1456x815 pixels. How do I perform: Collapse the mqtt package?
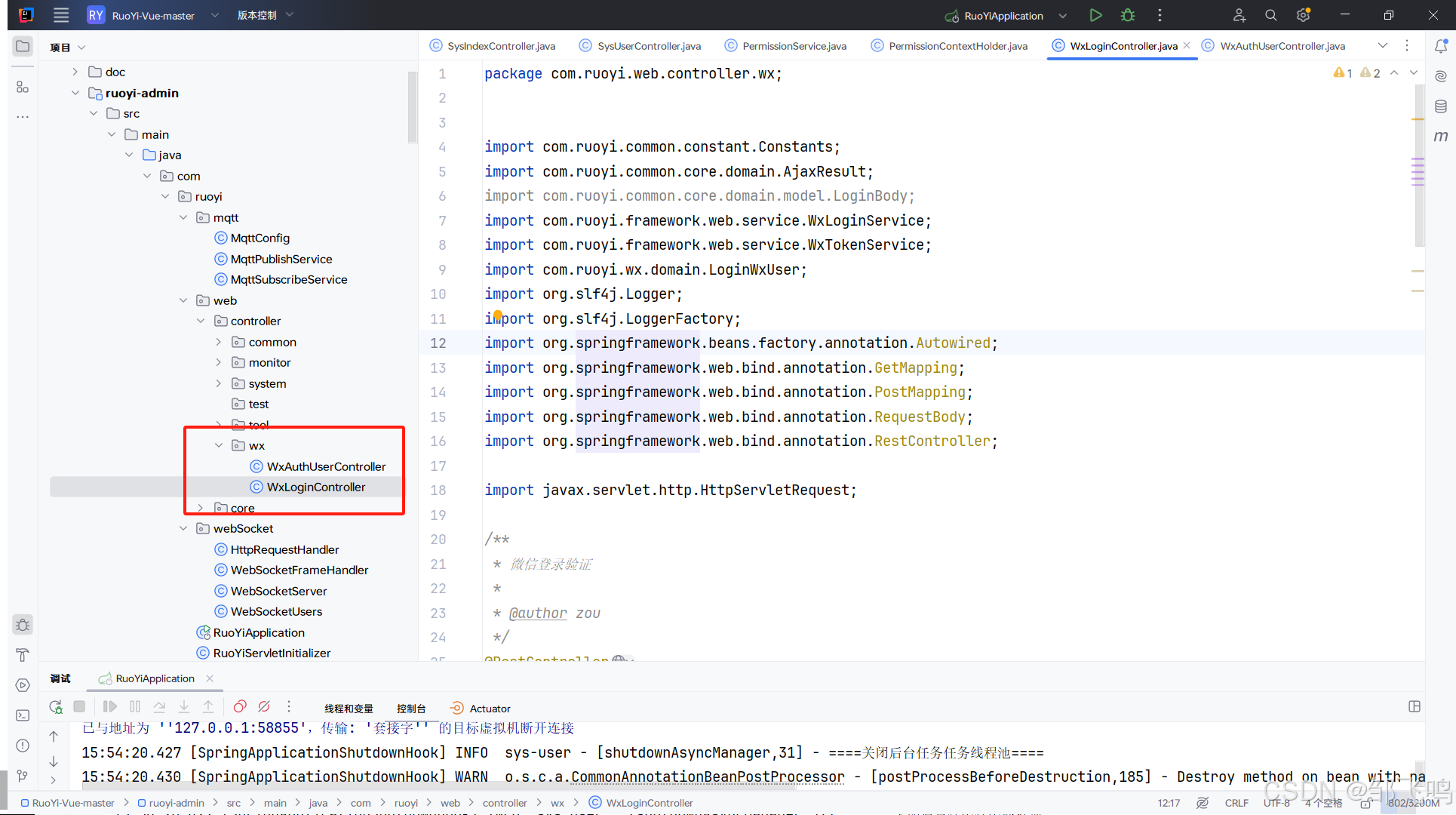(x=183, y=217)
